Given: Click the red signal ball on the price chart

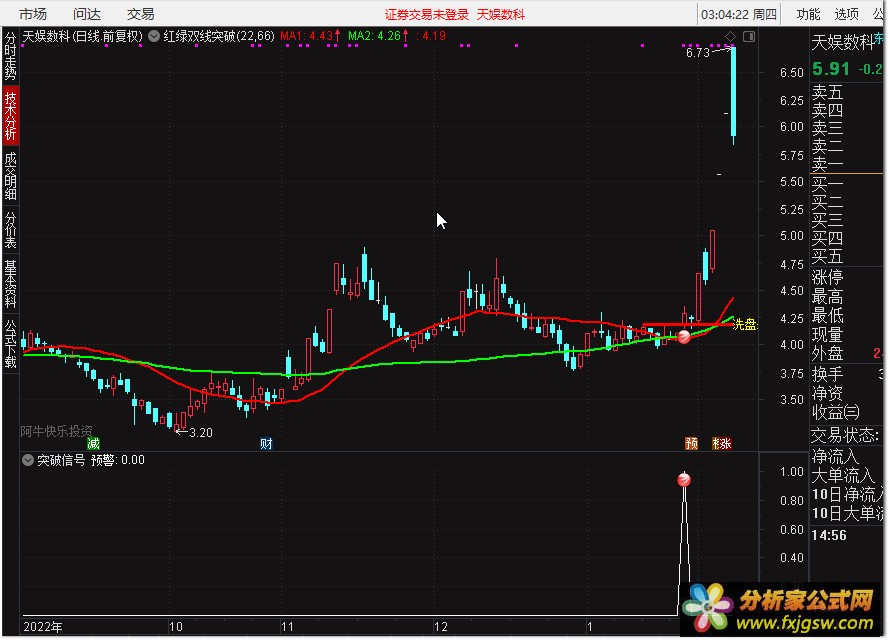Looking at the screenshot, I should pos(684,337).
